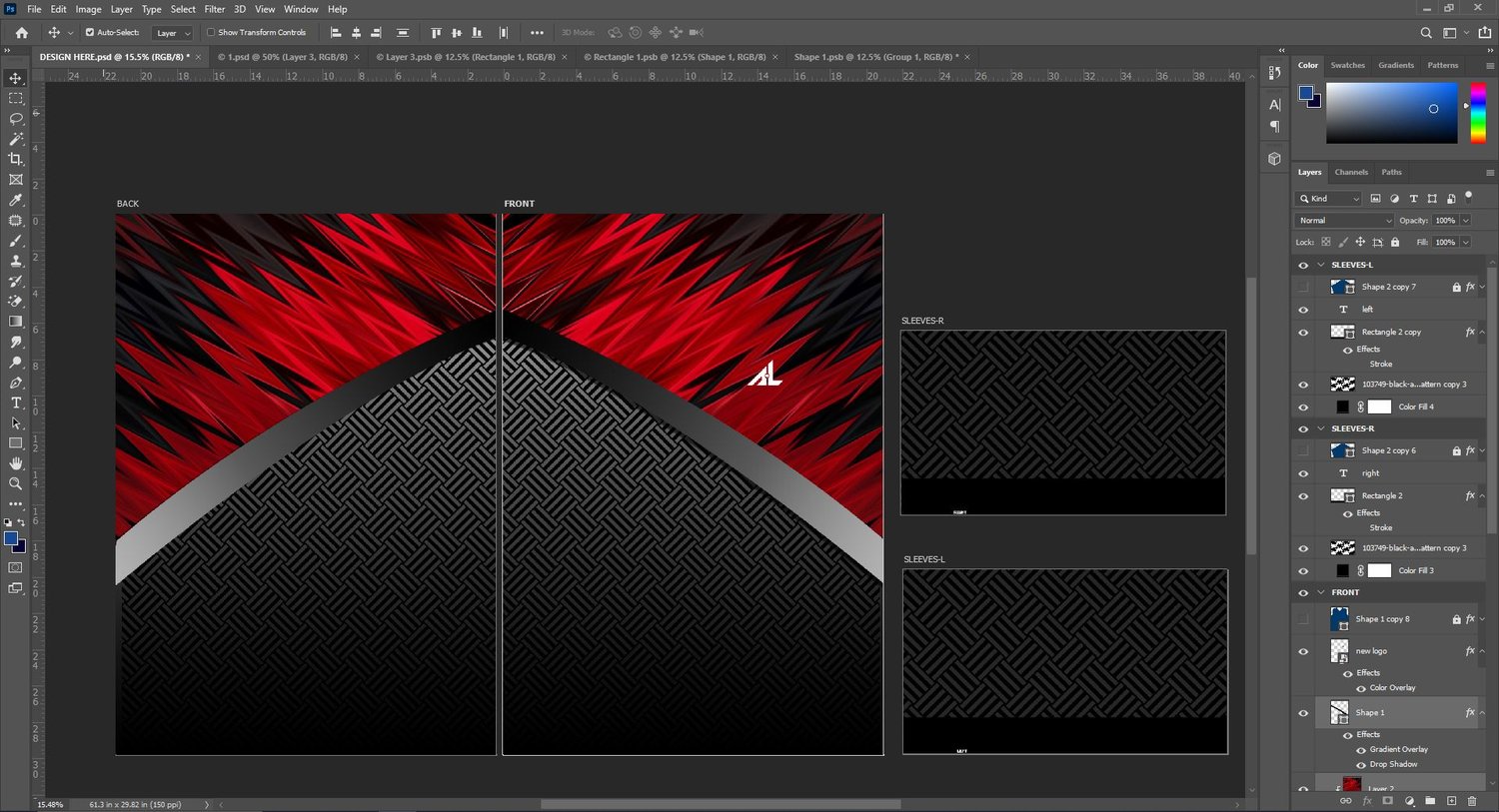Click the Link layers icon
Screen dimensions: 1499x812
click(1345, 801)
